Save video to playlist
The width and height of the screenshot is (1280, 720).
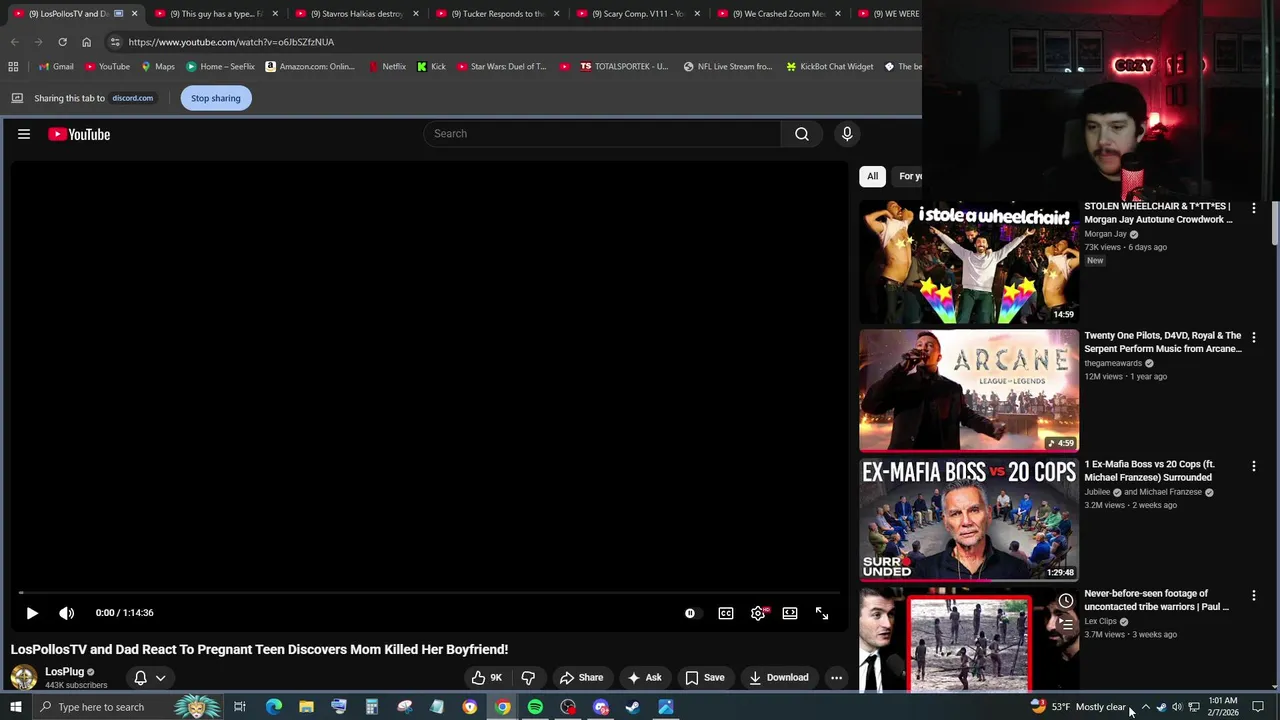click(705, 677)
